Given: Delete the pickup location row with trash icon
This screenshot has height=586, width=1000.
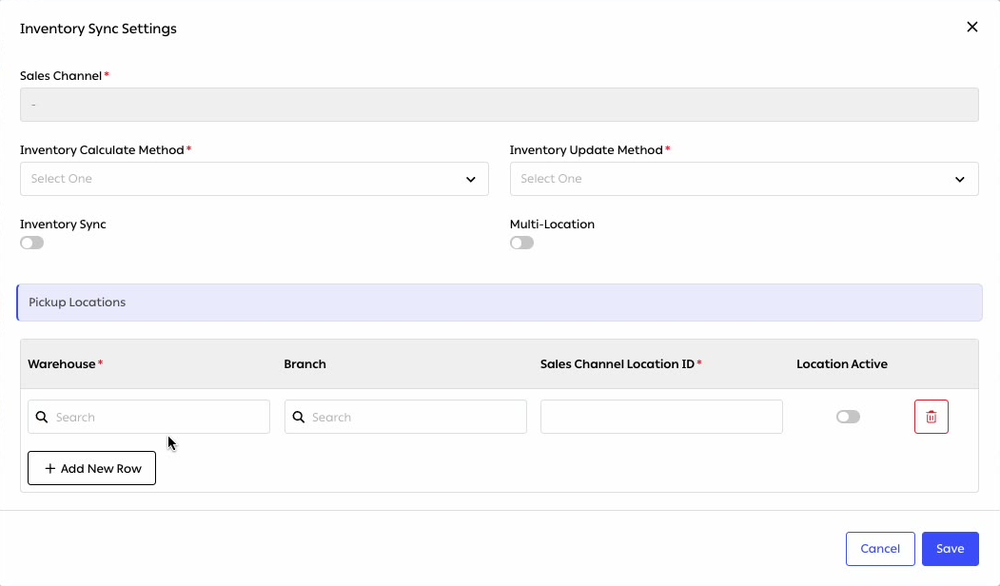Looking at the screenshot, I should point(931,416).
